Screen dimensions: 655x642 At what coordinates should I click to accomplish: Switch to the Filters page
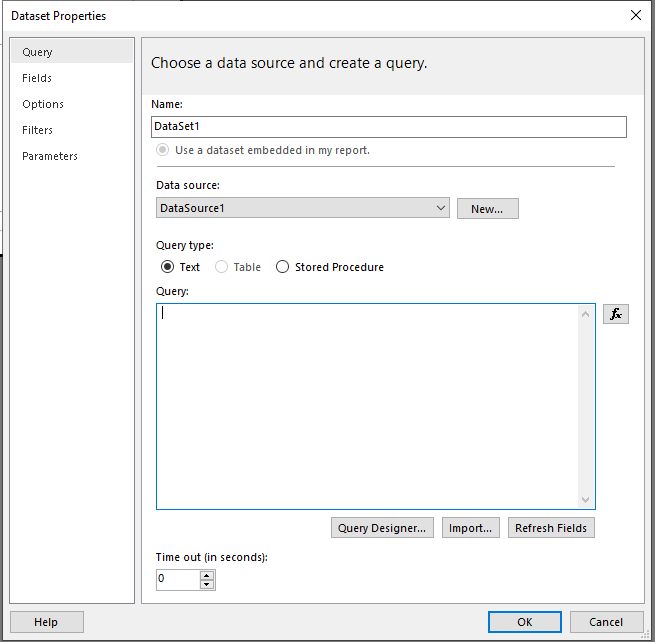[x=72, y=129]
